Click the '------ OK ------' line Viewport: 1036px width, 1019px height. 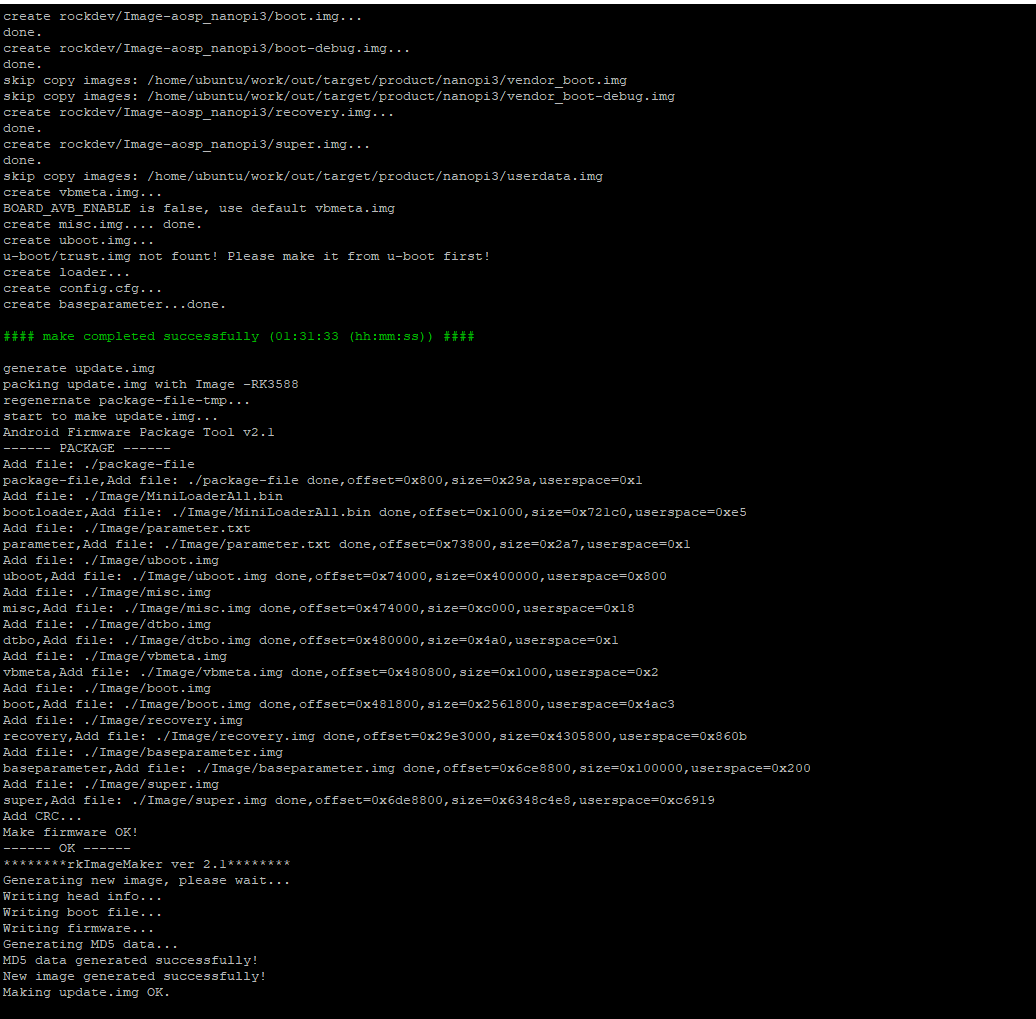pyautogui.click(x=66, y=848)
